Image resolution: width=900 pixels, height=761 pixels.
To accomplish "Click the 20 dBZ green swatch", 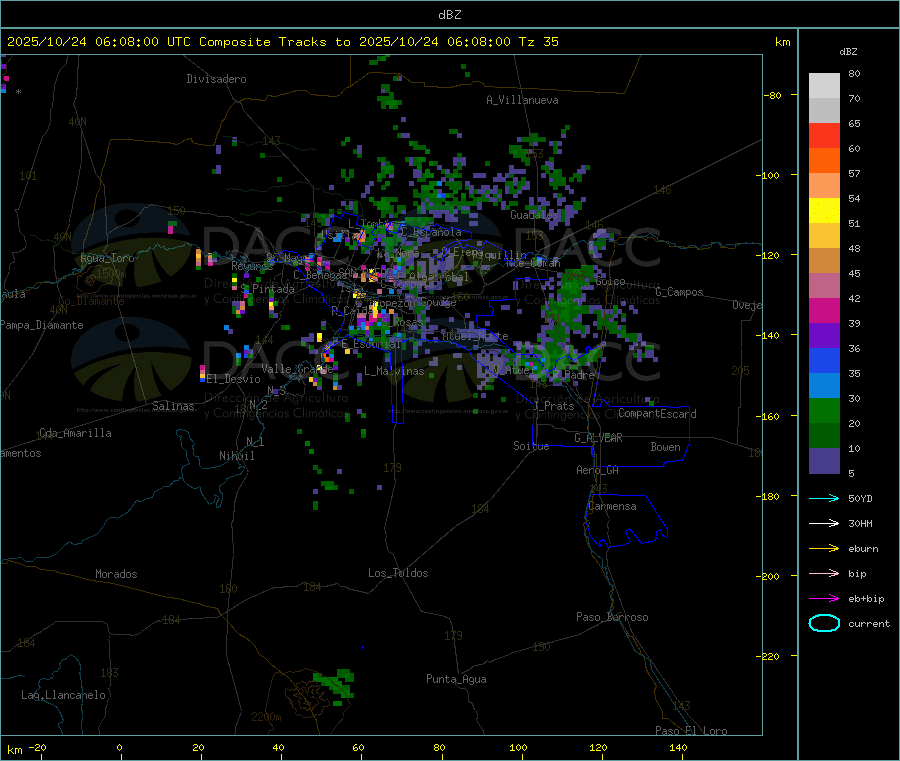I will (x=824, y=410).
